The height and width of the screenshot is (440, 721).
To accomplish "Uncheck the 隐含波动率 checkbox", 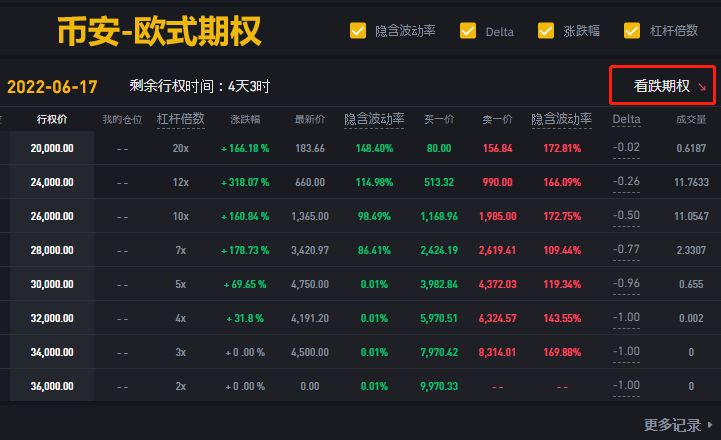I will [358, 31].
